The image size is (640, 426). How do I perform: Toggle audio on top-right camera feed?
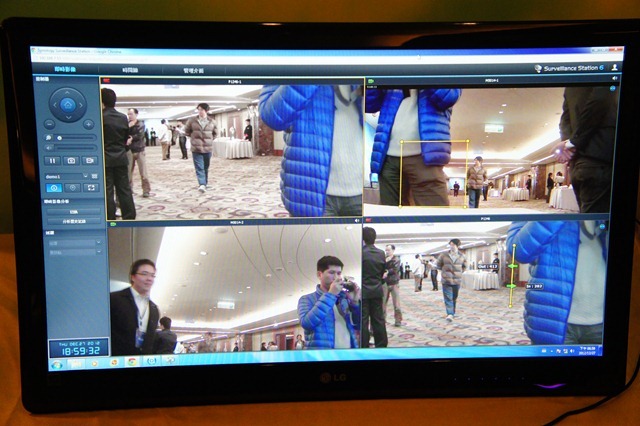pos(614,78)
